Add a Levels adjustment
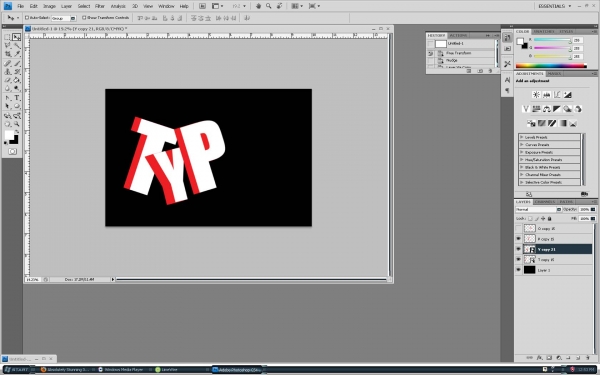Image resolution: width=600 pixels, height=375 pixels. 546,95
